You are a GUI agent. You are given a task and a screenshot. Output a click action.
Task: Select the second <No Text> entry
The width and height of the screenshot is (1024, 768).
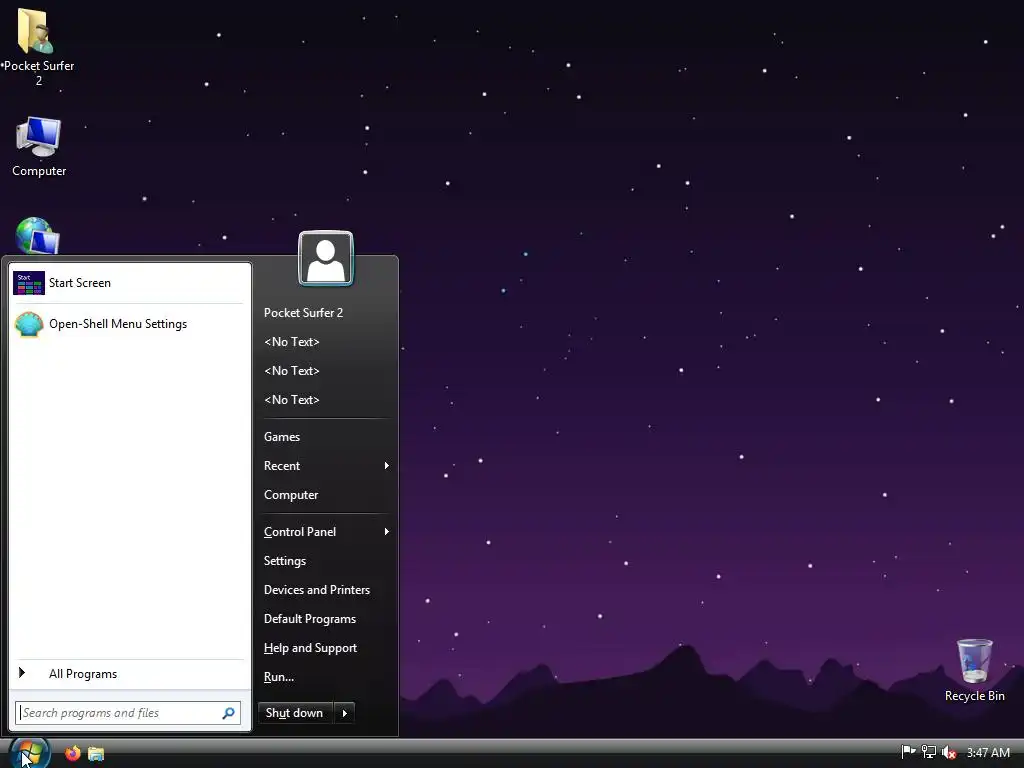point(292,370)
